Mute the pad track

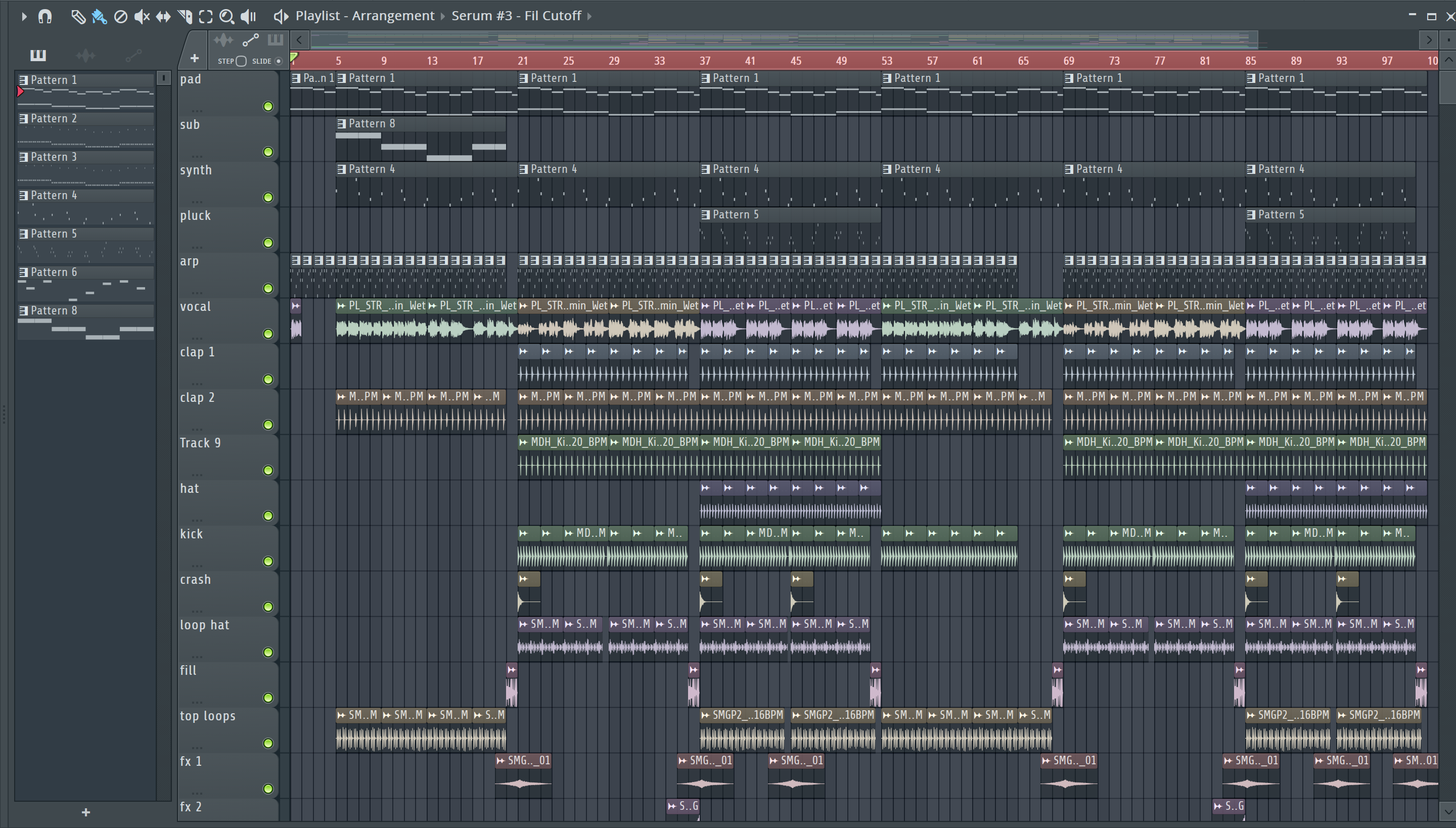point(268,106)
